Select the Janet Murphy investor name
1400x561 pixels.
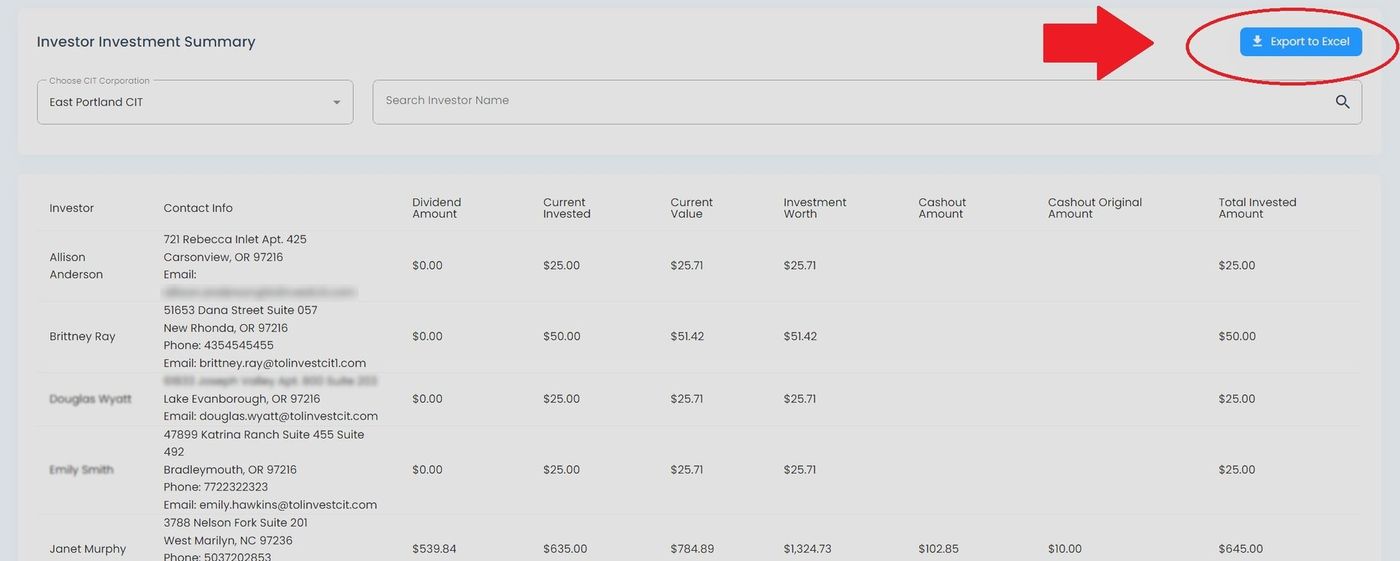click(x=88, y=549)
